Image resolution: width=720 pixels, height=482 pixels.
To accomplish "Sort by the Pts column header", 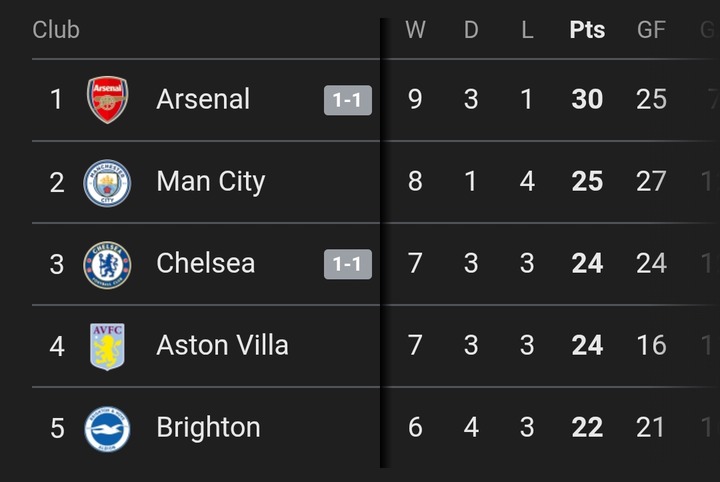I will click(x=587, y=30).
